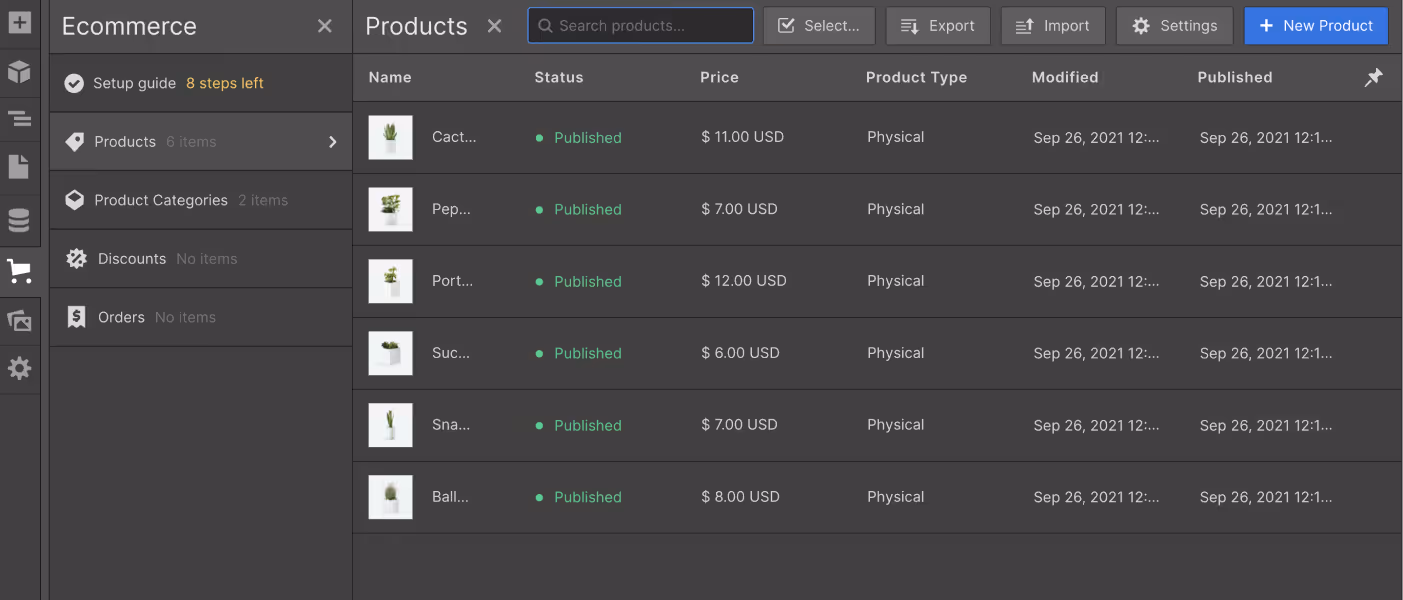Screen dimensions: 1403x600
Task: Open the Navigator panel
Action: tap(20, 119)
